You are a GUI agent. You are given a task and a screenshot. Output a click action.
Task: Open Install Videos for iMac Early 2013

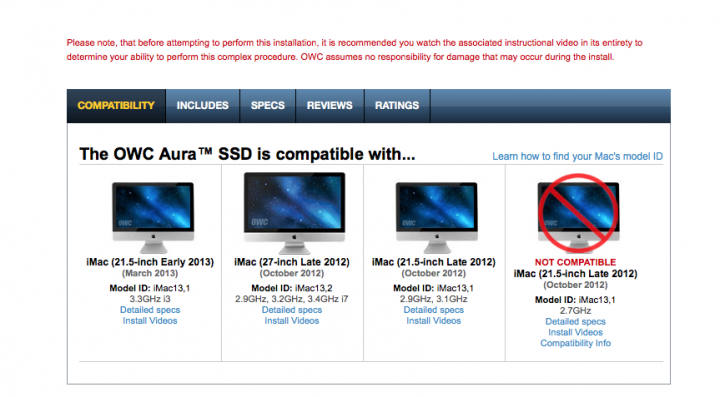pyautogui.click(x=150, y=321)
